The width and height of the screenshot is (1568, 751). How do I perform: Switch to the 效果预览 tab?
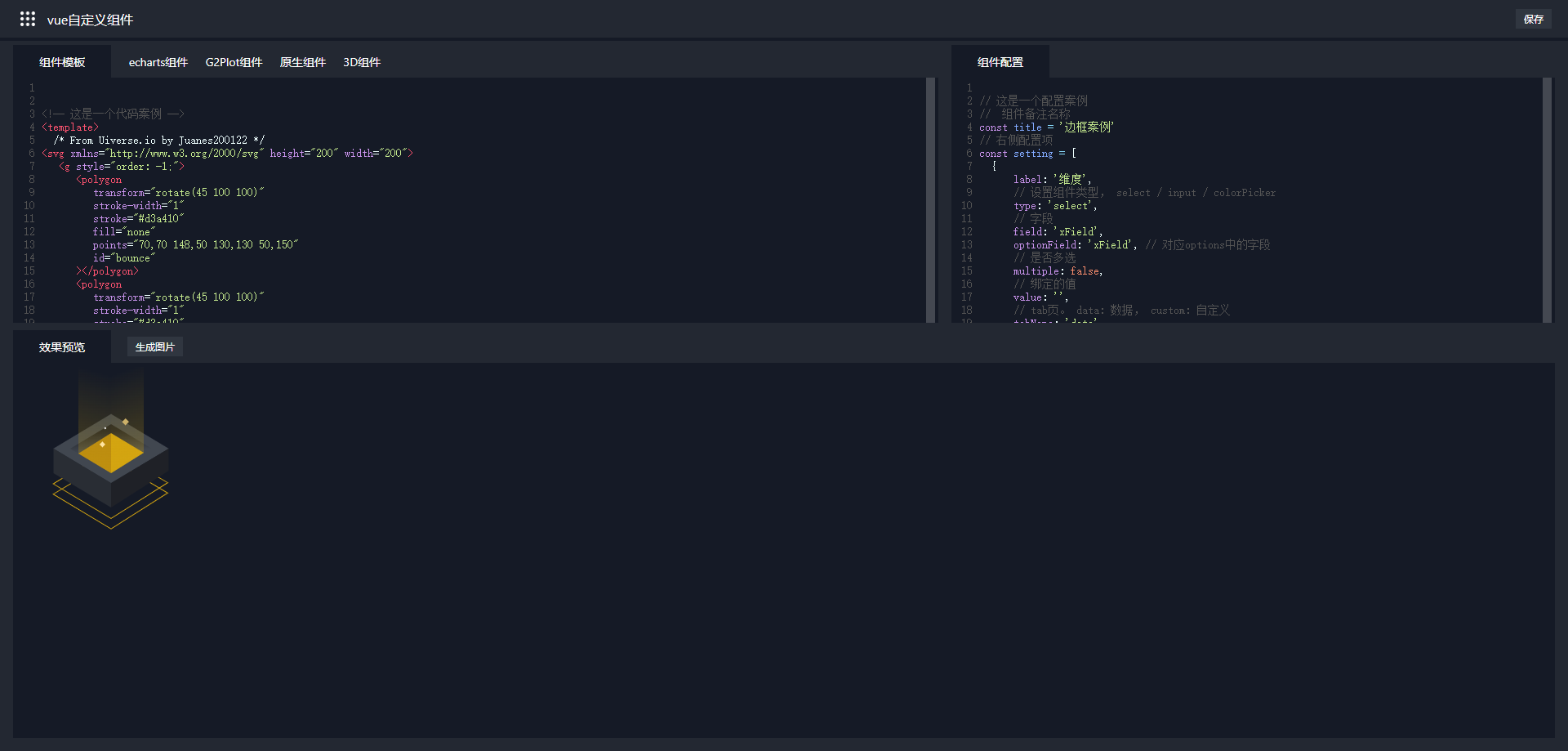pos(62,347)
